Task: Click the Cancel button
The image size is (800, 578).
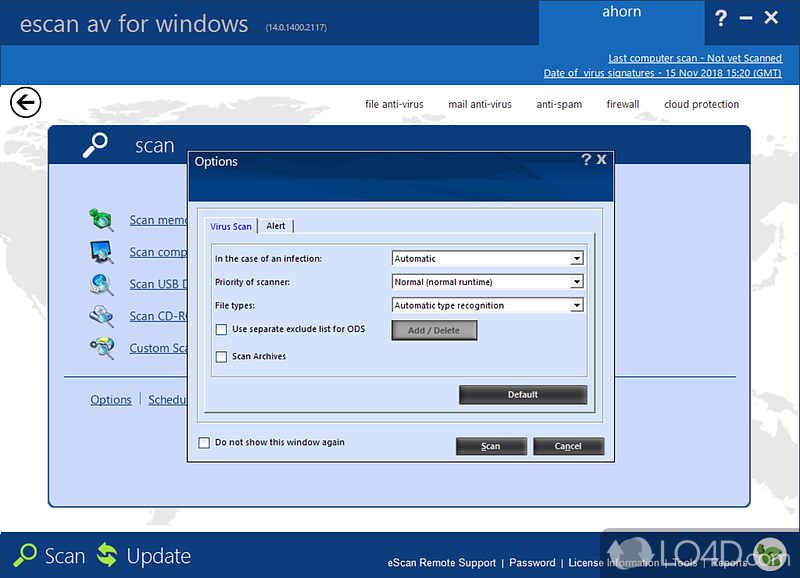Action: (569, 446)
